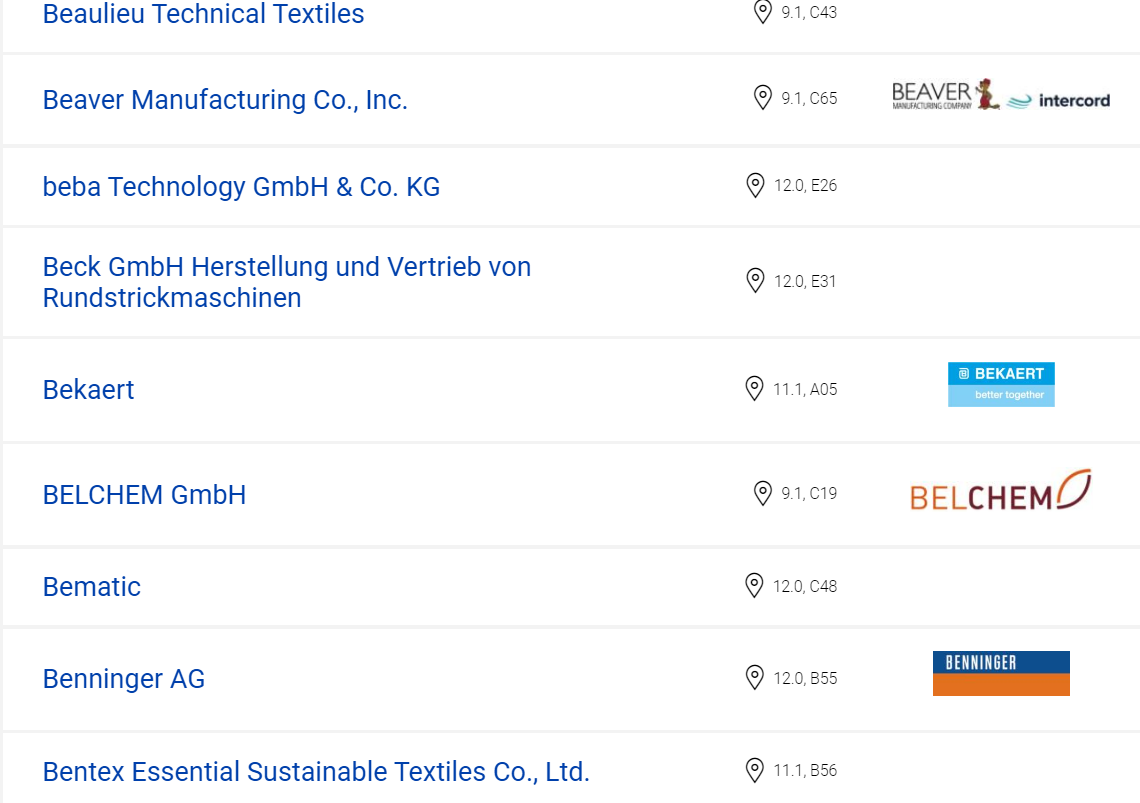The height and width of the screenshot is (803, 1140).
Task: Click location pin beside 12.0, E26
Action: pos(755,185)
